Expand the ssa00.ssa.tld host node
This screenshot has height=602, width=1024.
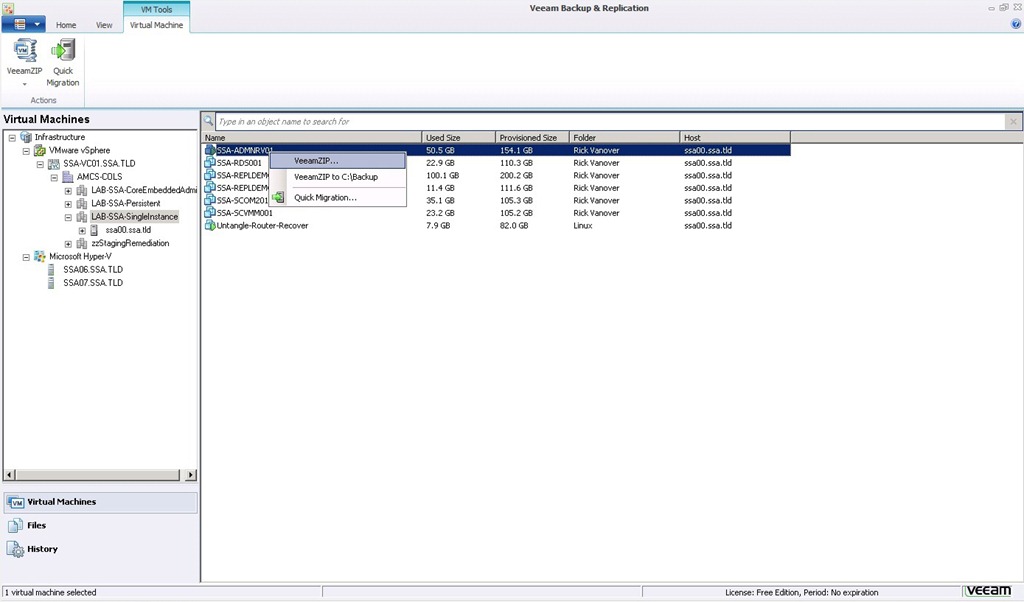pos(82,230)
